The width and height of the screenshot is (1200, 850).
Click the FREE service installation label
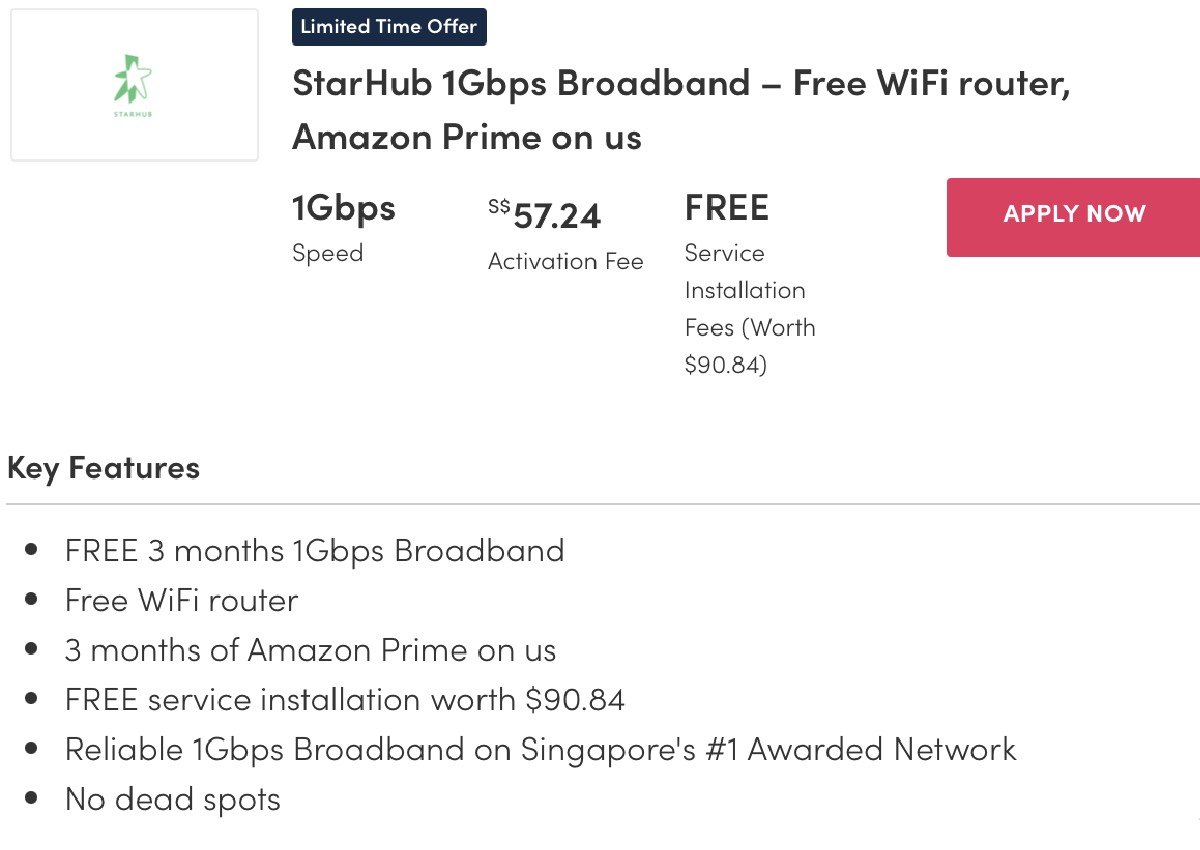[727, 208]
